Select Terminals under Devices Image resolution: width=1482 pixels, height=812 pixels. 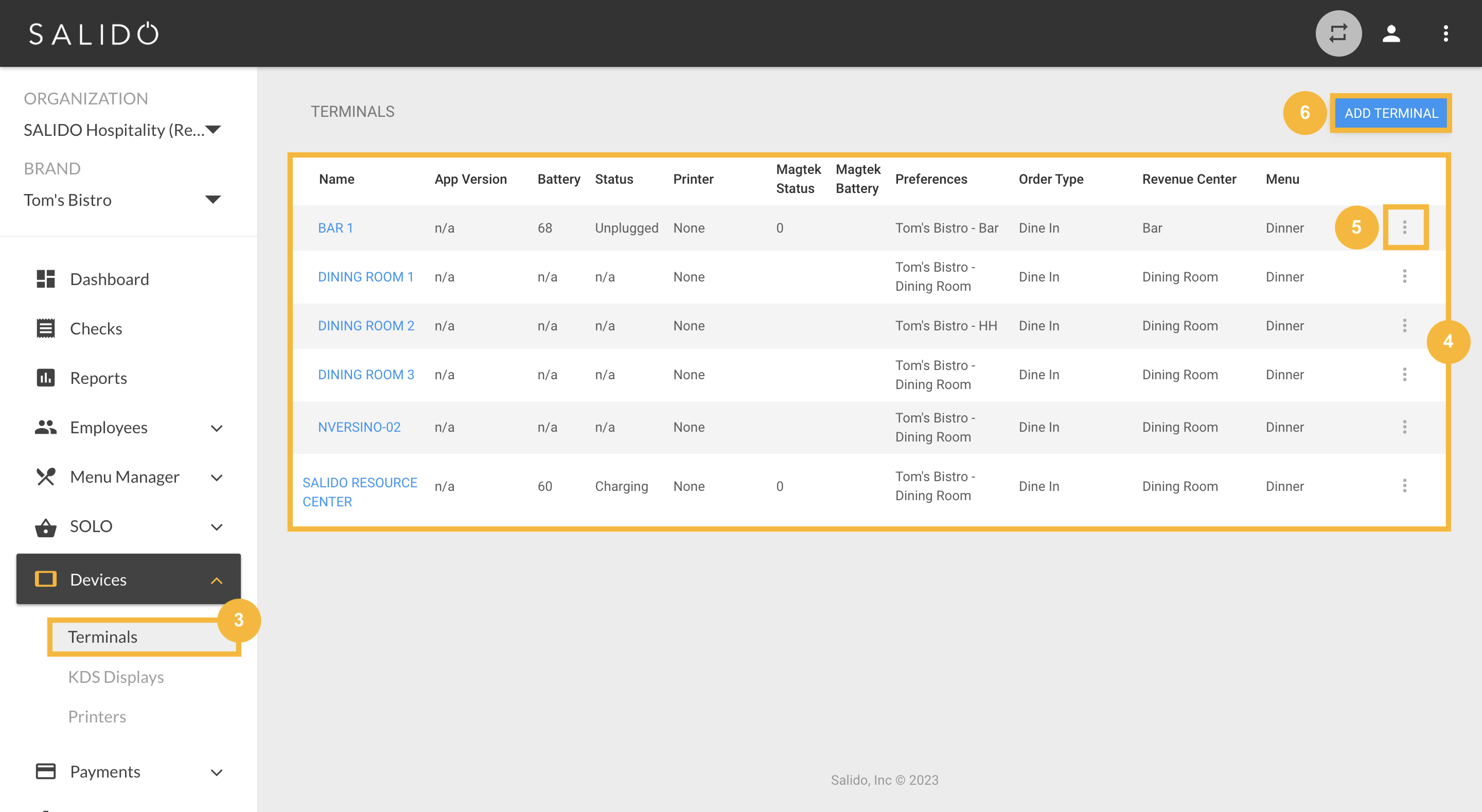(x=102, y=637)
